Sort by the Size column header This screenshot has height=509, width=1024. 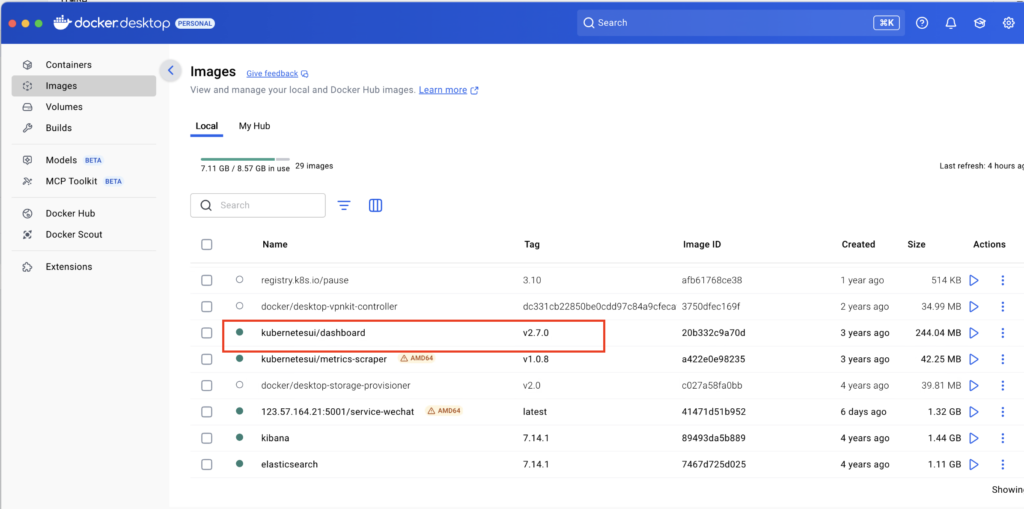coord(916,244)
